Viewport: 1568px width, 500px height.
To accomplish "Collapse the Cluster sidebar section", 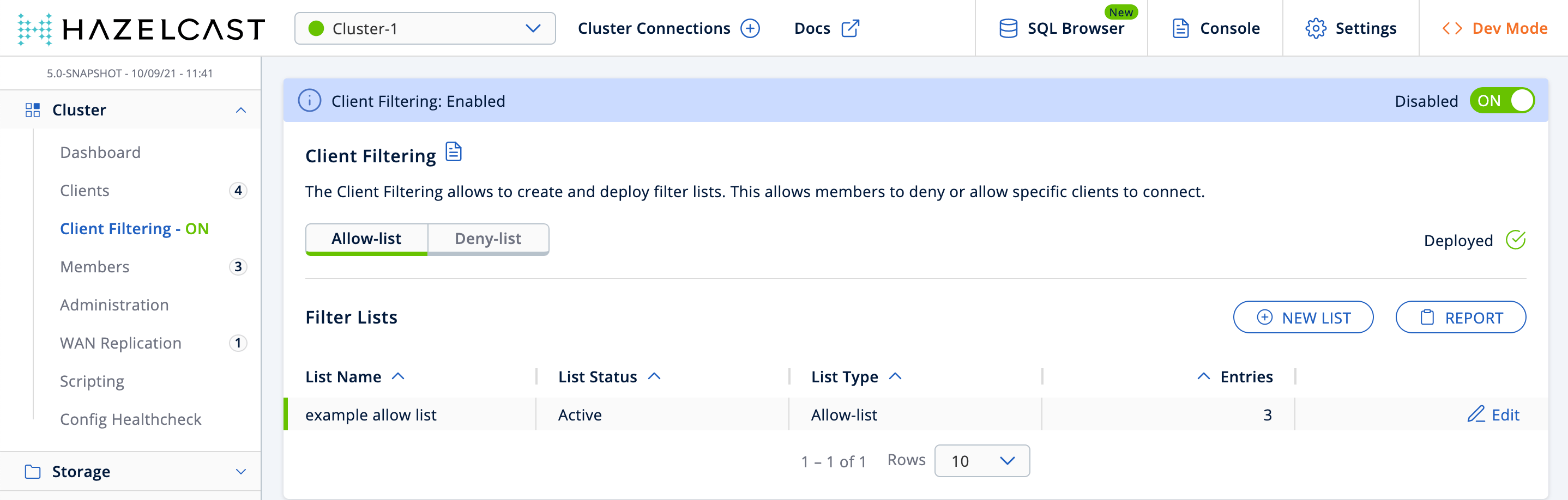I will click(241, 110).
